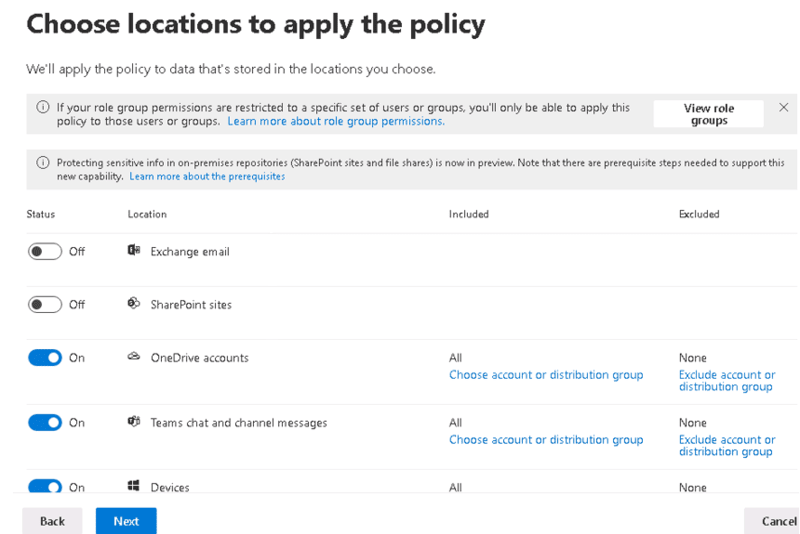
Task: Click the OneDrive accounts cloud icon
Action: click(x=134, y=357)
